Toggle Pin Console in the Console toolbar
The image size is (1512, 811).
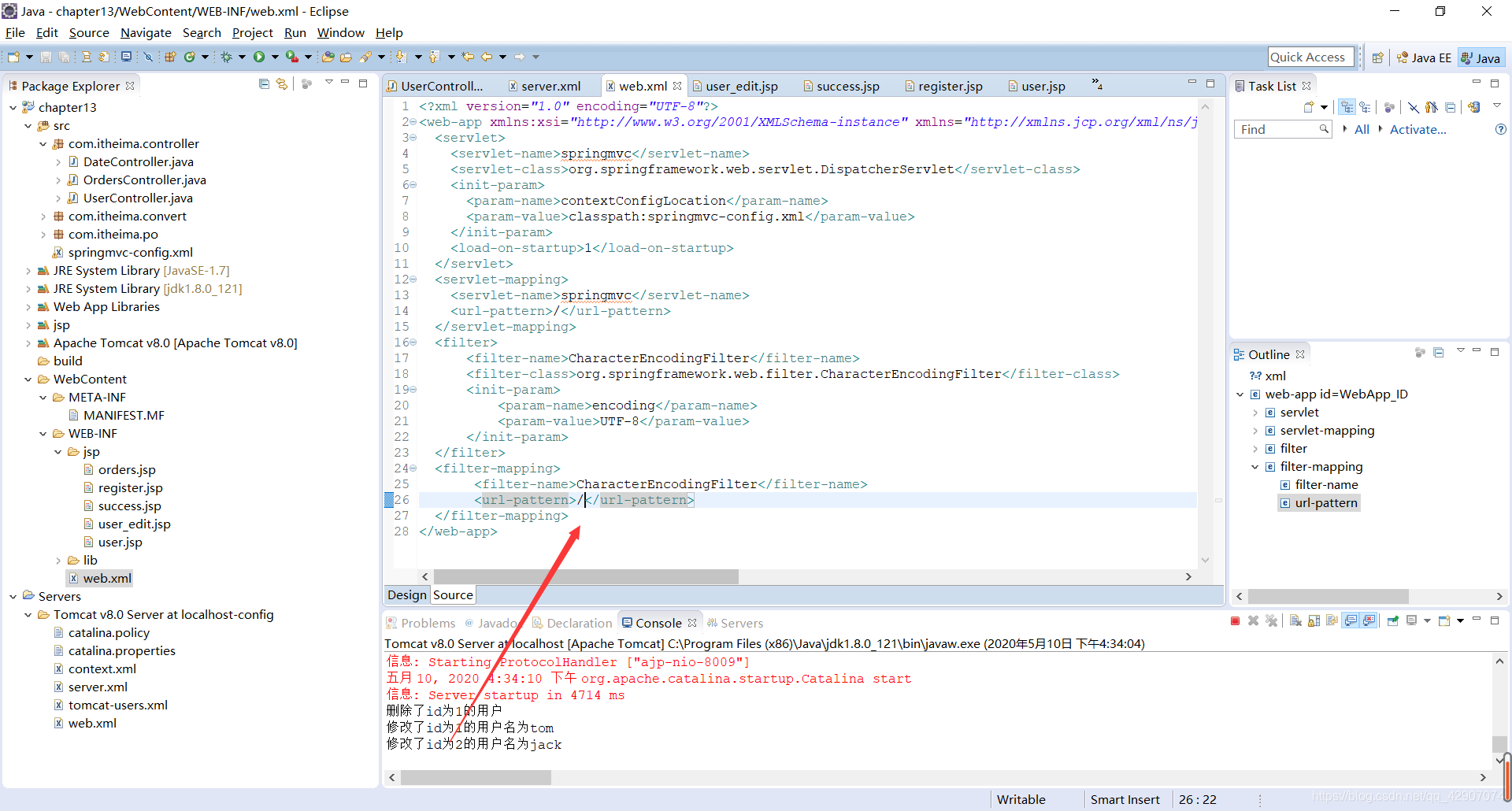[x=1392, y=621]
